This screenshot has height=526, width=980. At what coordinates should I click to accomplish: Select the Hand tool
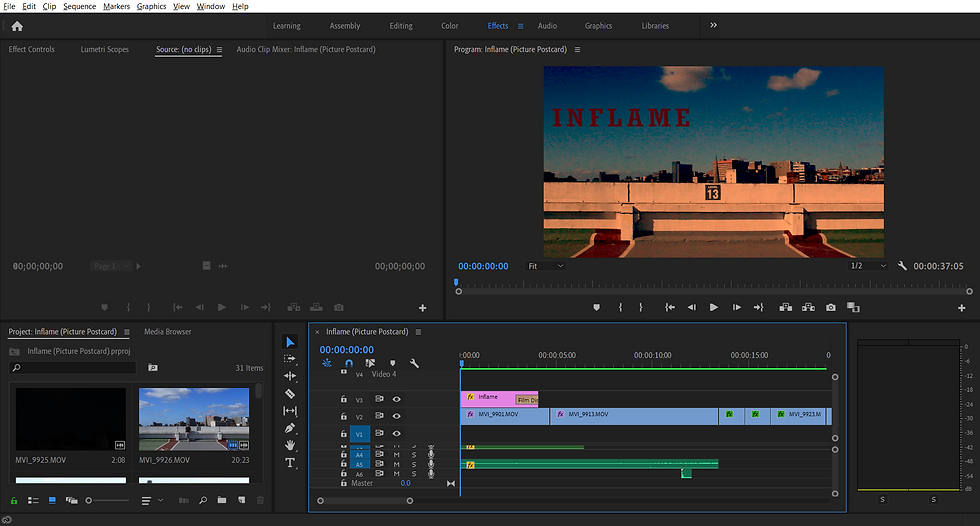click(x=290, y=445)
